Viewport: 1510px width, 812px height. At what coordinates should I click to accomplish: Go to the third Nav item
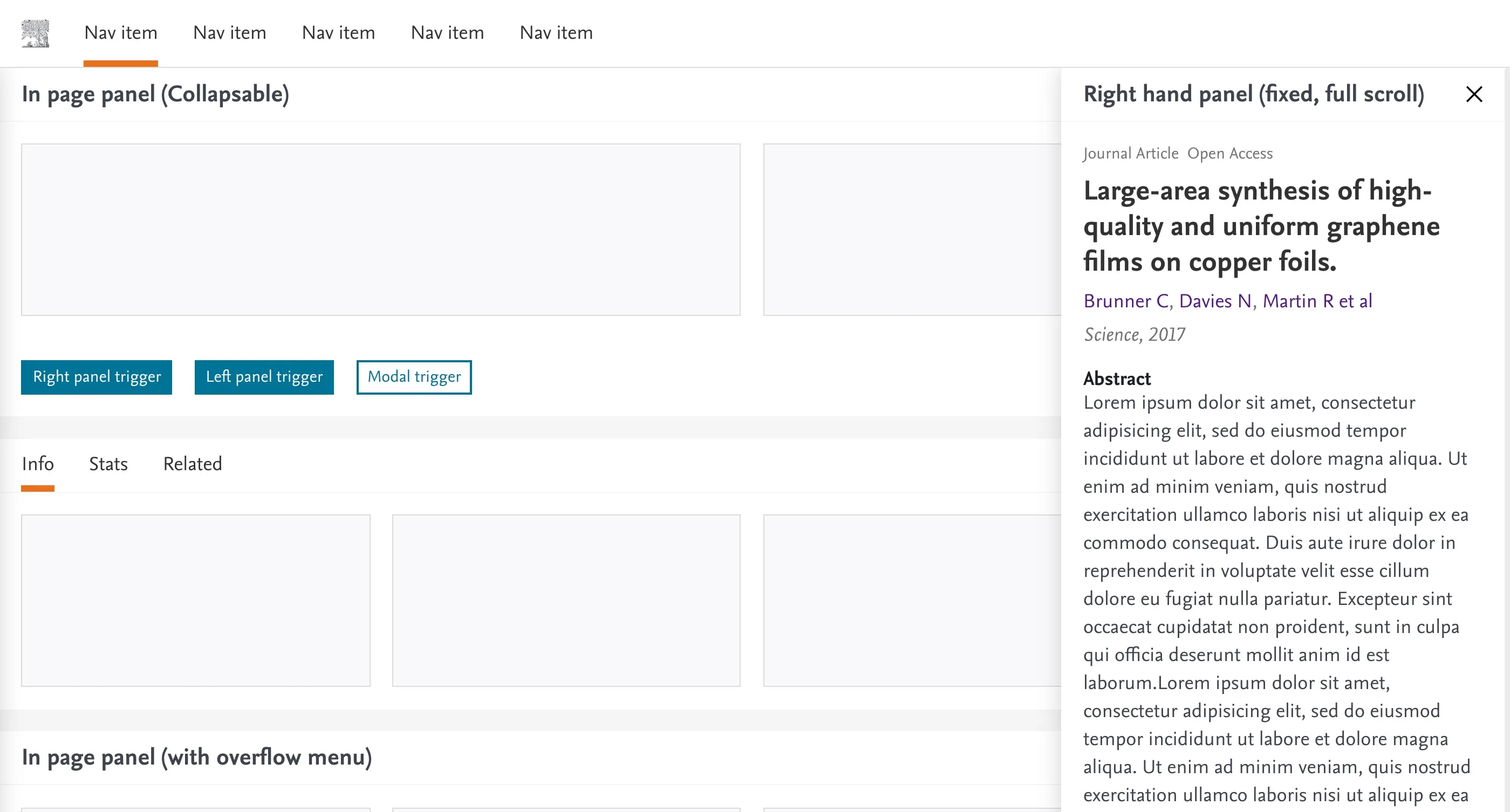pos(338,33)
